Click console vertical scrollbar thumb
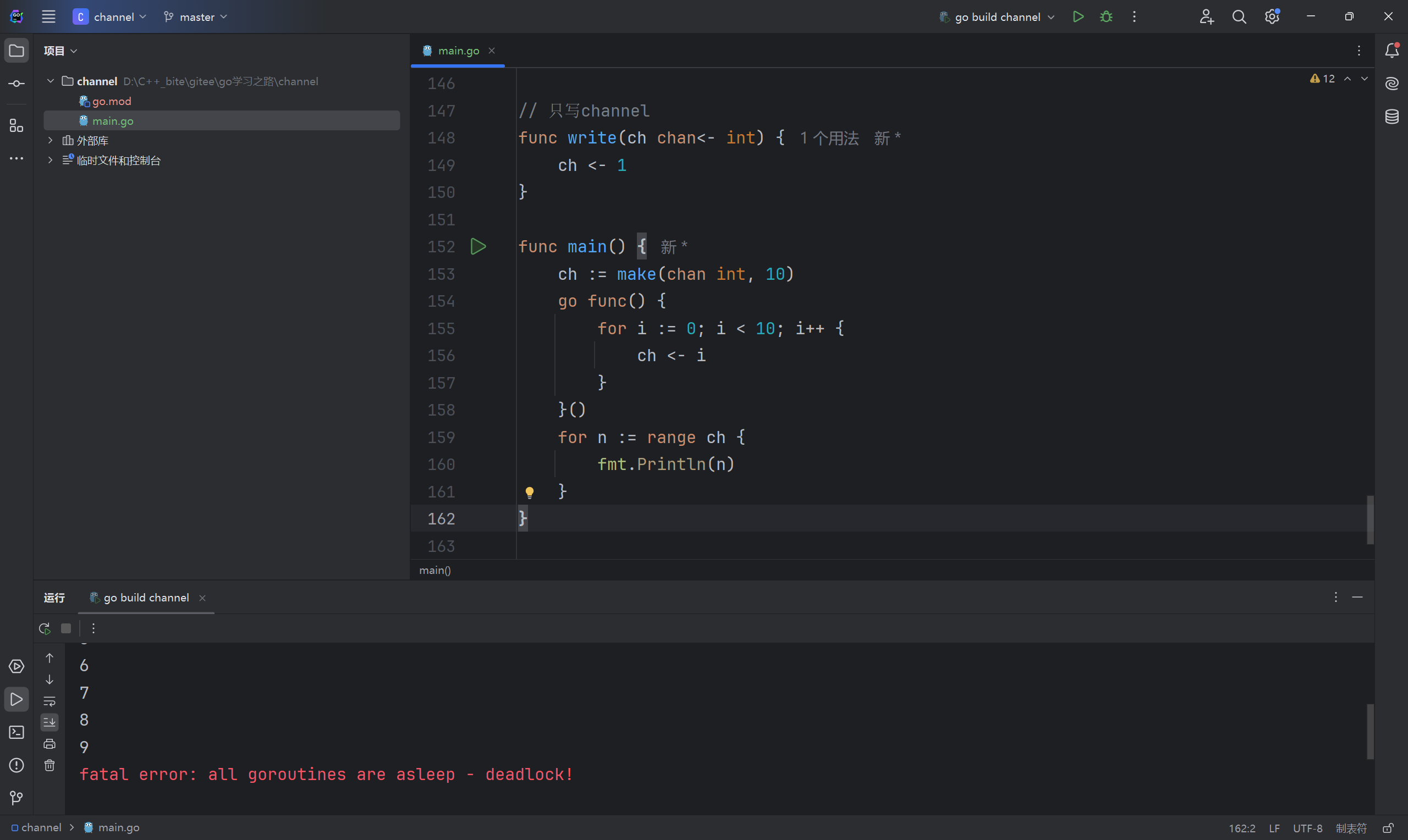This screenshot has height=840, width=1408. click(x=1370, y=731)
